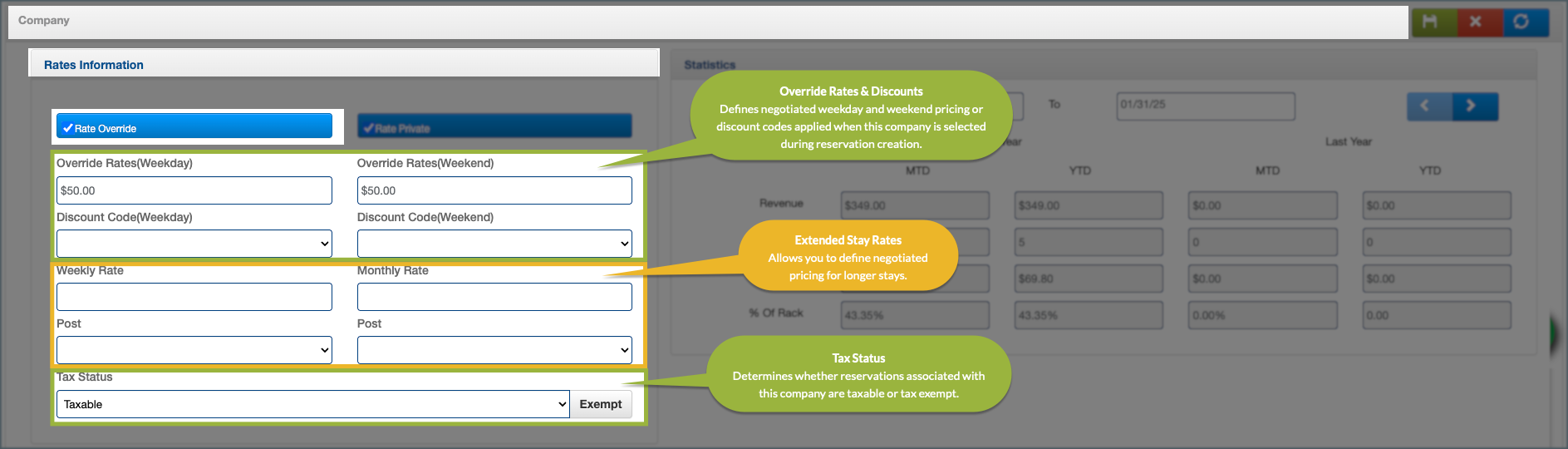
Task: Click the Override Rates(Weekend) field
Action: pos(494,190)
